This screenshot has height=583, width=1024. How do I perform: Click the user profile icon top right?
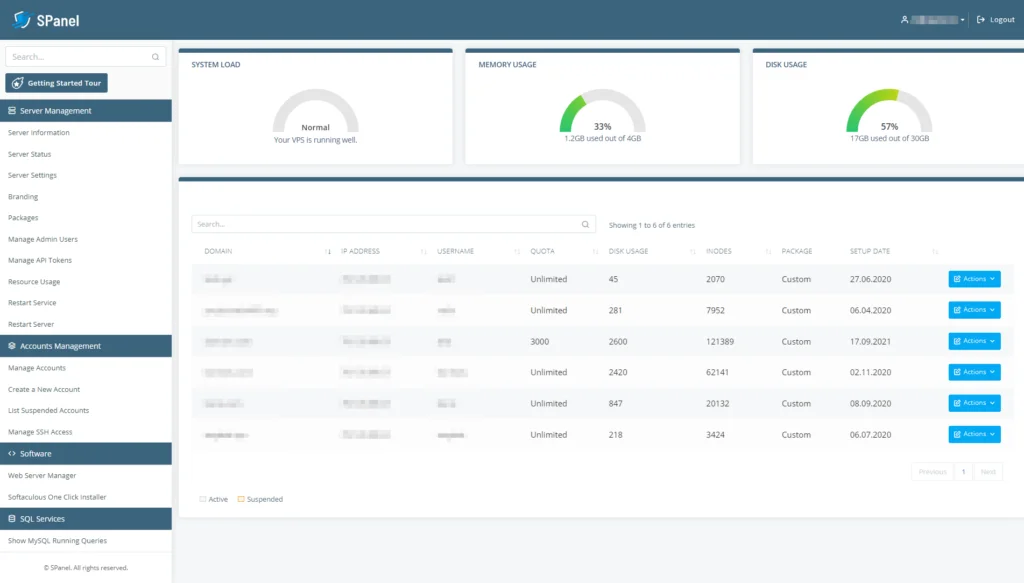click(x=903, y=18)
